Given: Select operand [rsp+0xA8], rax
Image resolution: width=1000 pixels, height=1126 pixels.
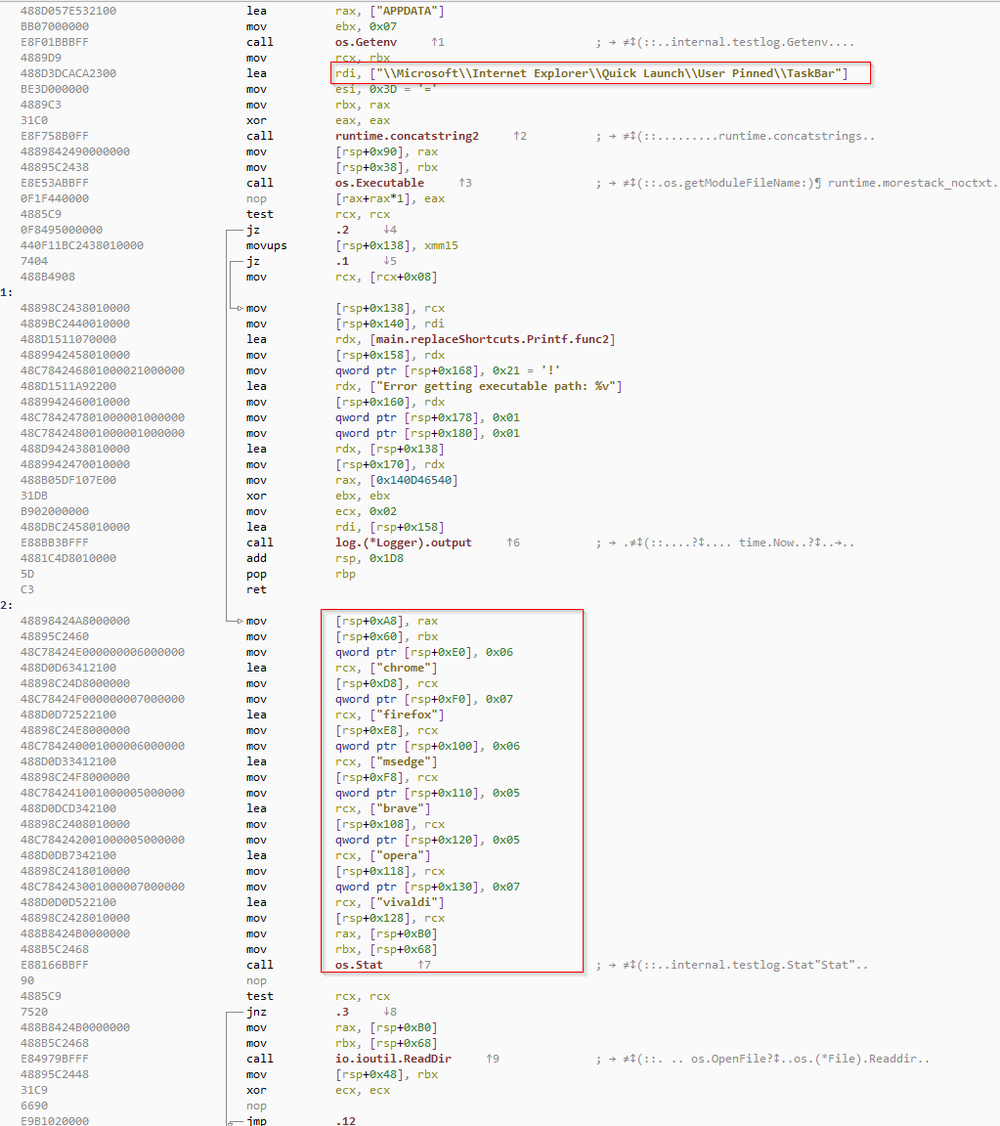Looking at the screenshot, I should pos(386,621).
